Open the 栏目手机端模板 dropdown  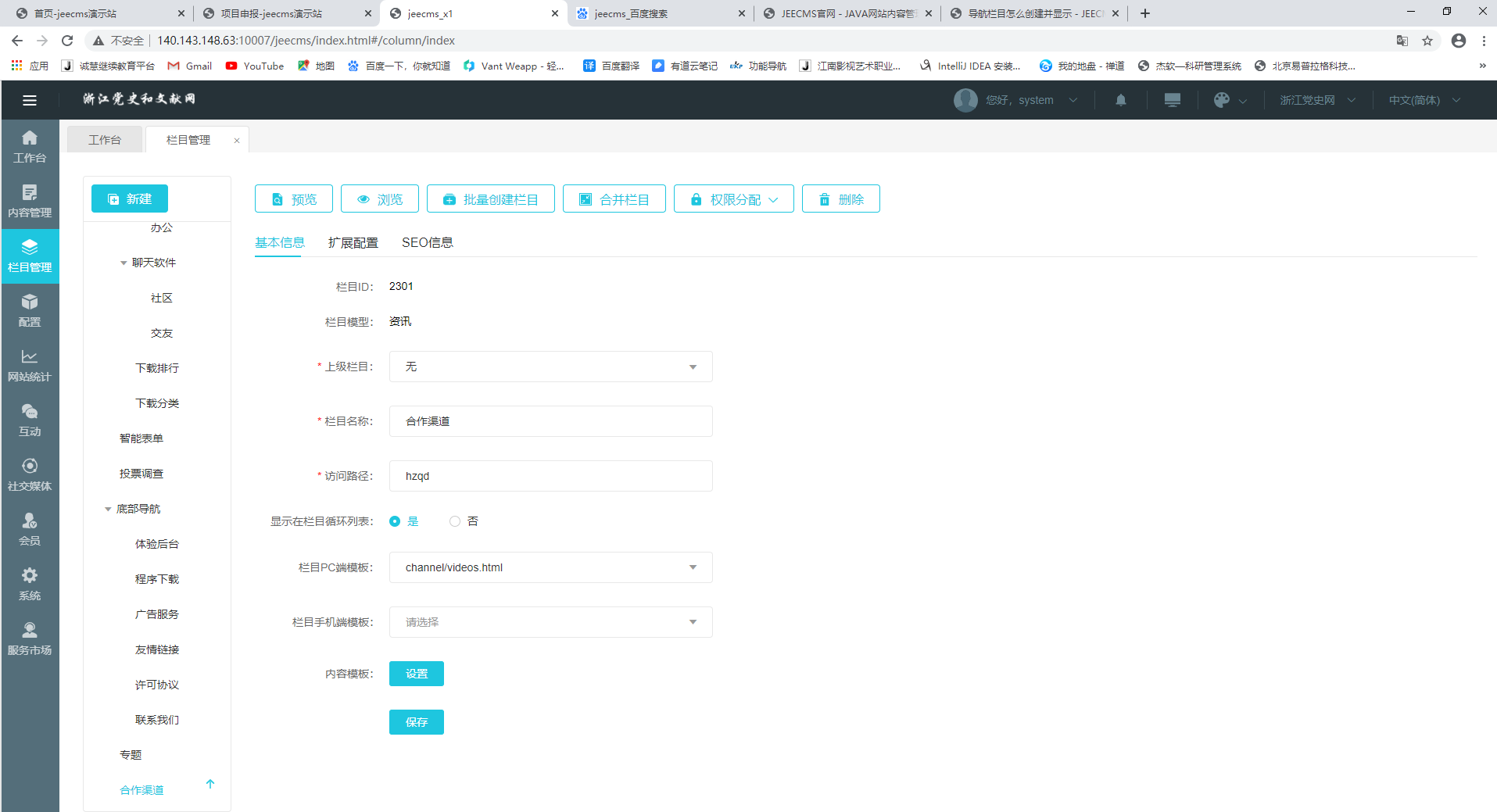click(x=550, y=622)
